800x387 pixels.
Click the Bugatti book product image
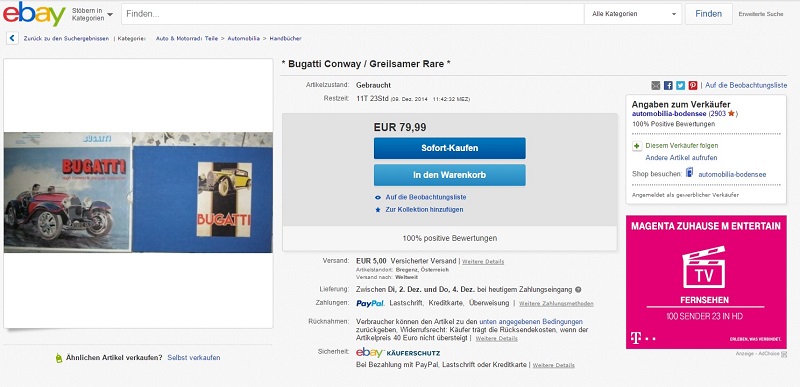coord(138,192)
